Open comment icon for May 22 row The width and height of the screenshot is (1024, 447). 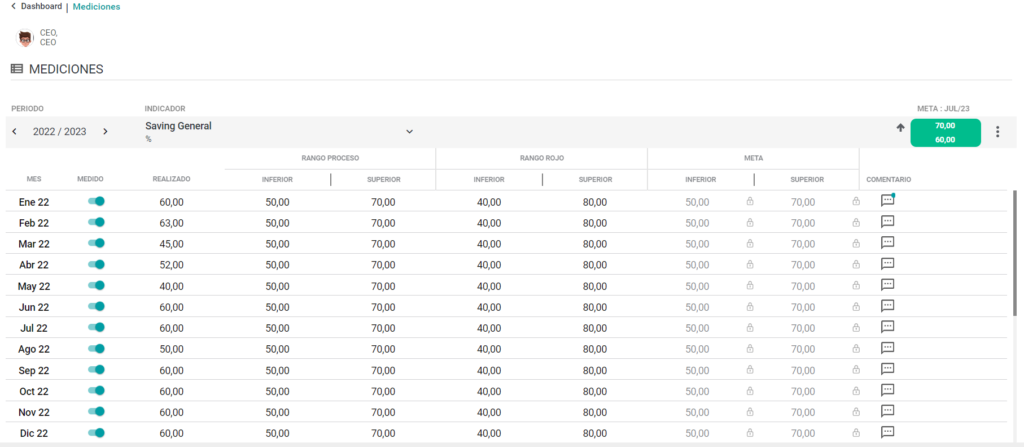click(888, 285)
